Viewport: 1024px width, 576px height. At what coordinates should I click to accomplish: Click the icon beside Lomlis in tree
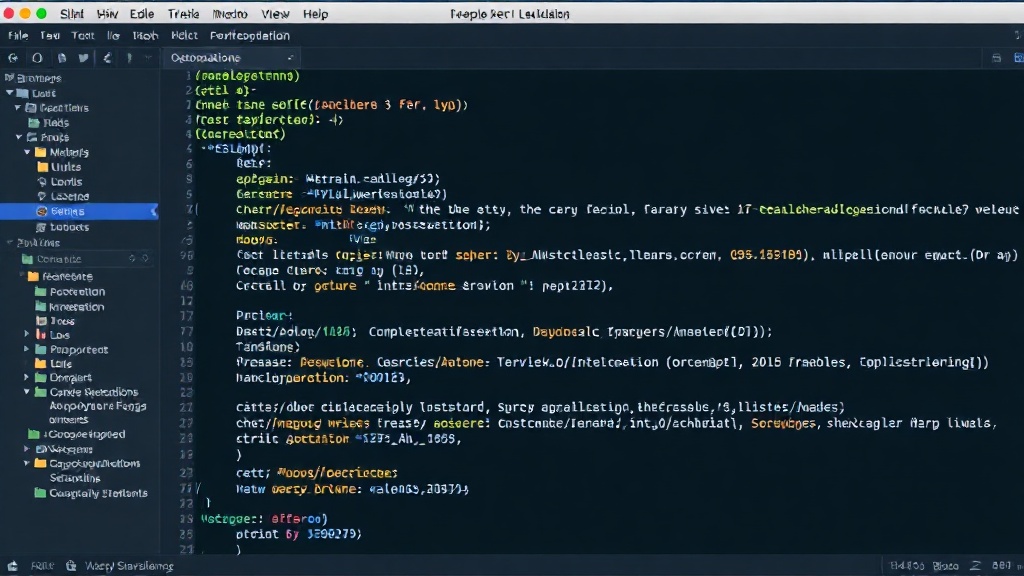pos(42,182)
